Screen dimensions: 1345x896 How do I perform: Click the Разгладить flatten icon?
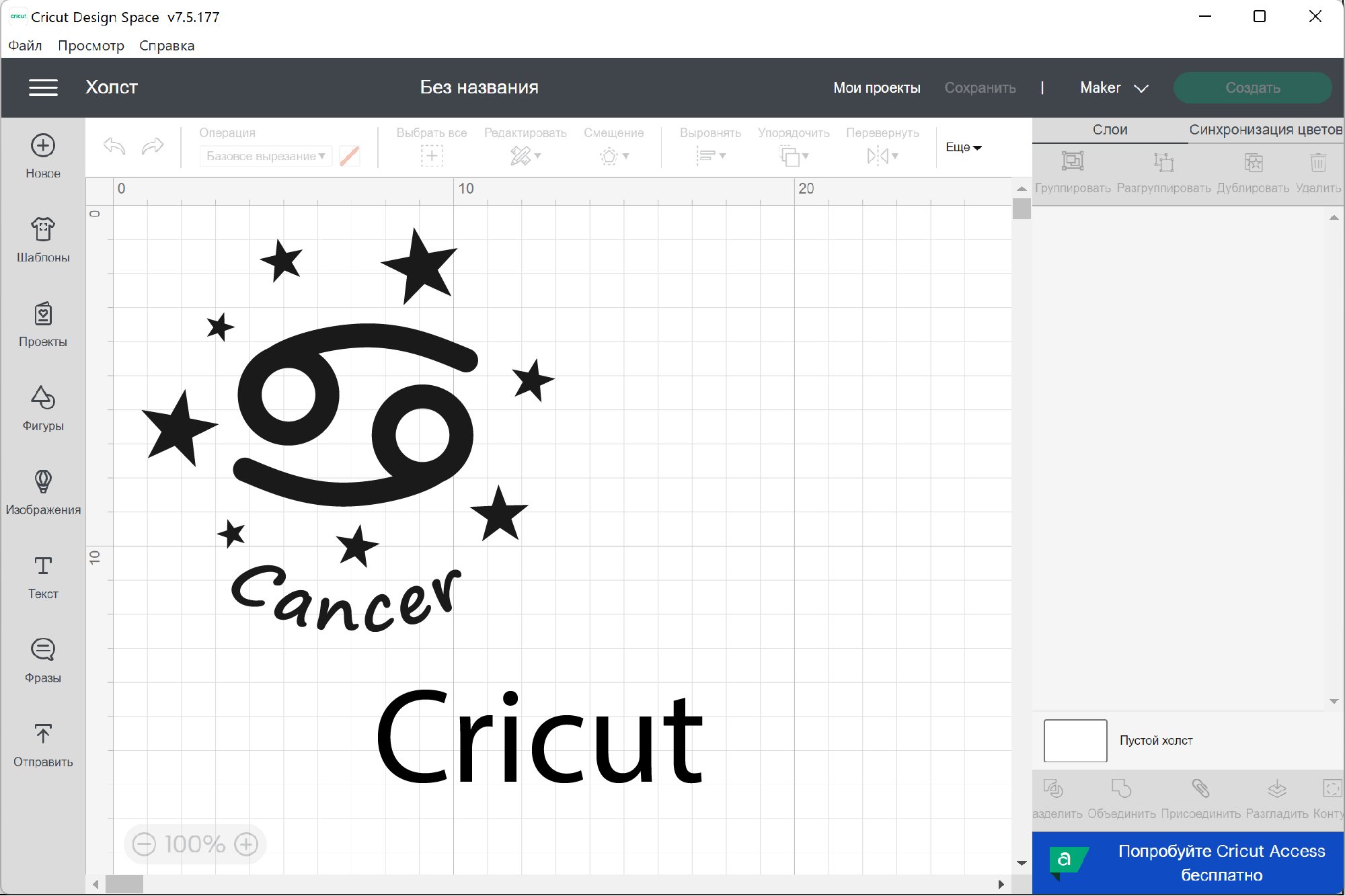1276,788
